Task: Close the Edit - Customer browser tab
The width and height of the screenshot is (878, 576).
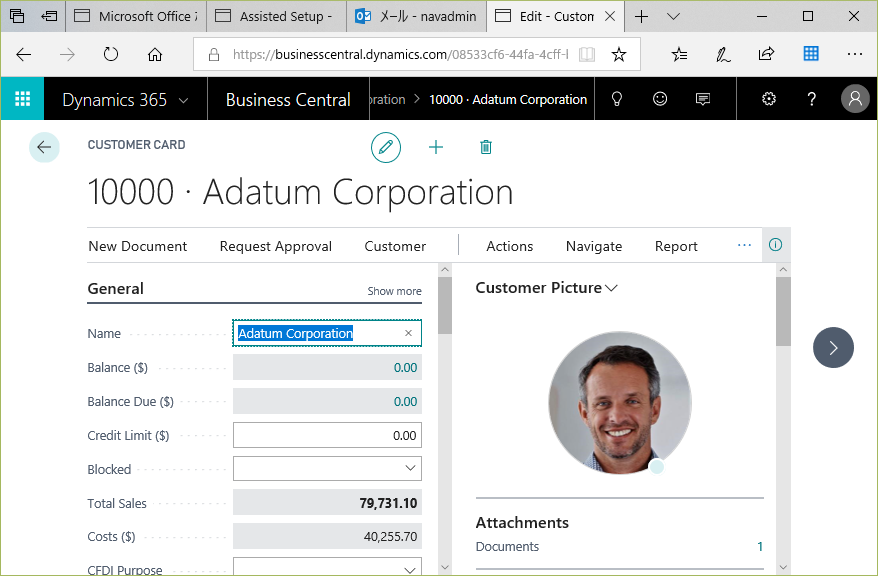Action: [610, 16]
